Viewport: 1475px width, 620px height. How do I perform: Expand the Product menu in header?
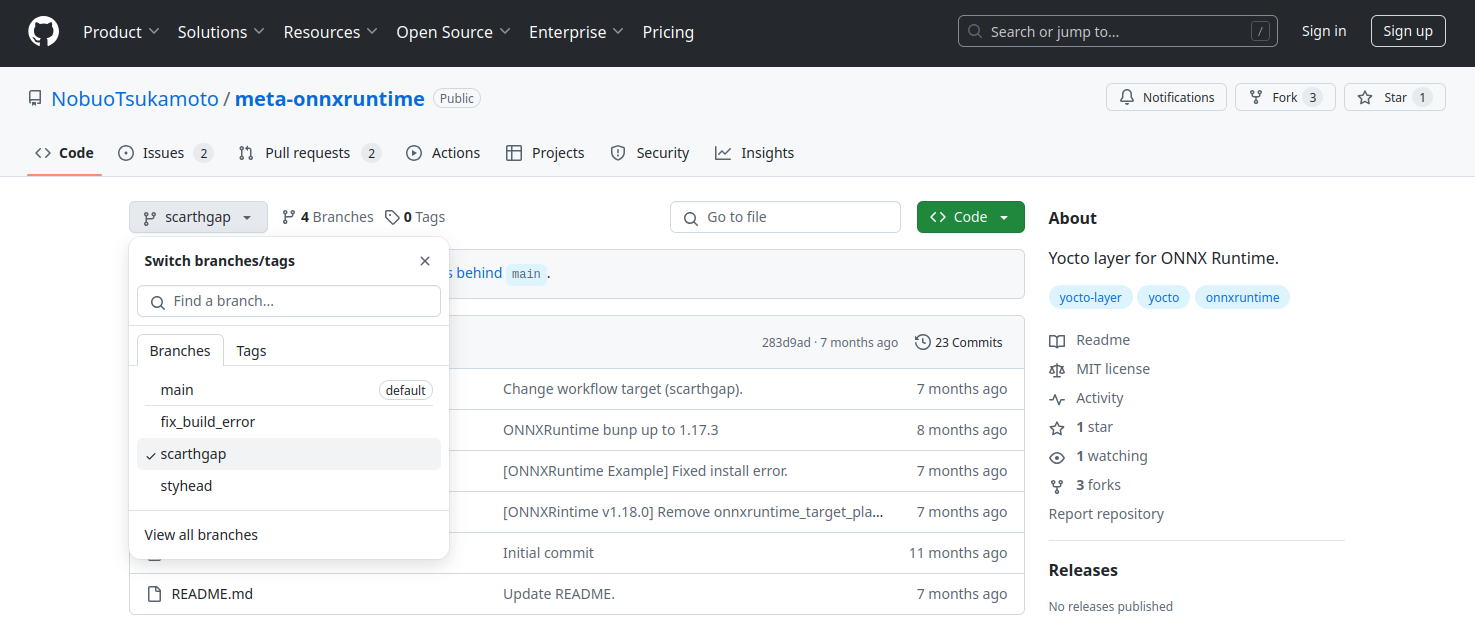[x=121, y=32]
